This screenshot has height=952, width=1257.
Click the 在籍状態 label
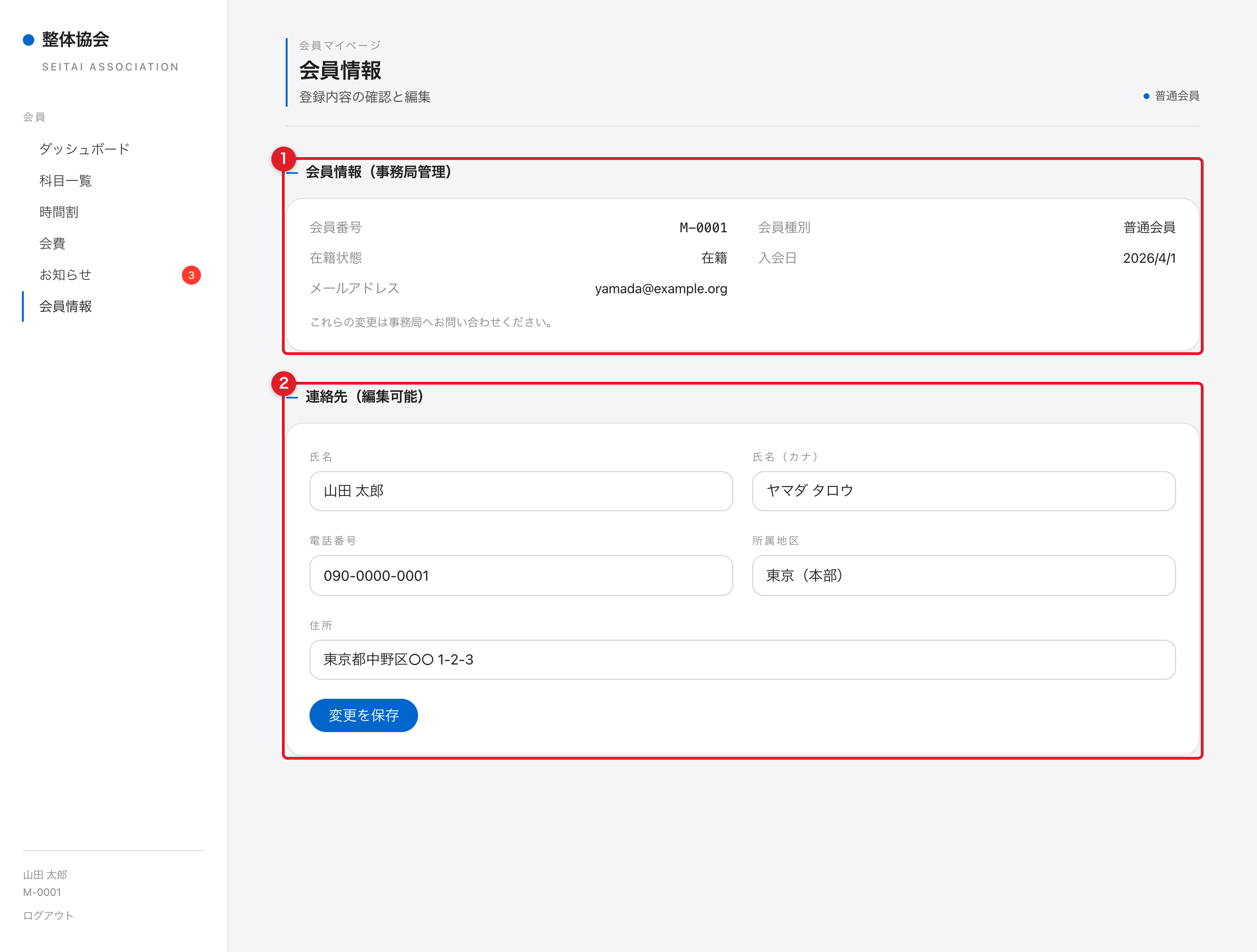pyautogui.click(x=336, y=258)
